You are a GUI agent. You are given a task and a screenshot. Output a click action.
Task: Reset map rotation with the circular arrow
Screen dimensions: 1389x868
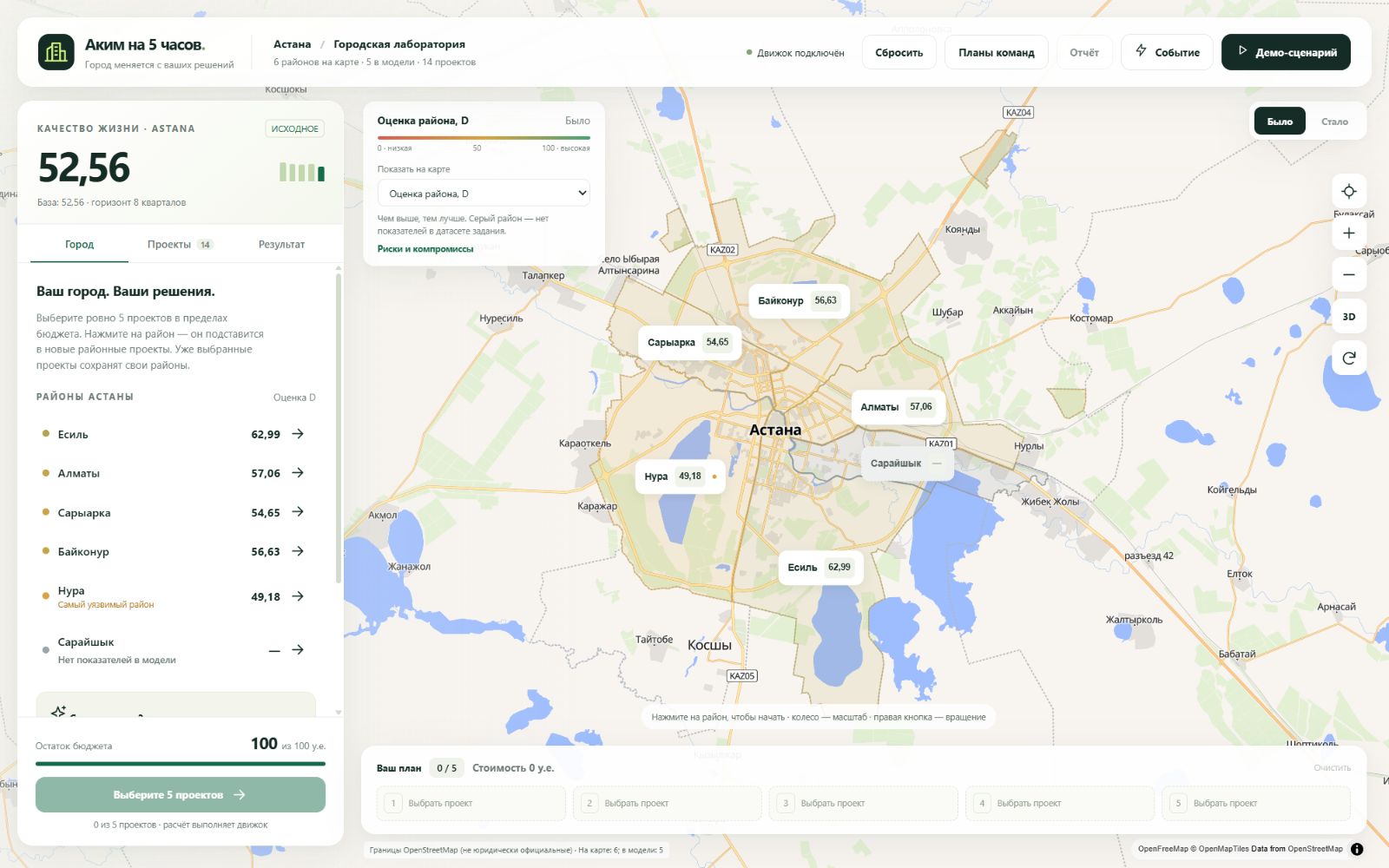pyautogui.click(x=1349, y=358)
